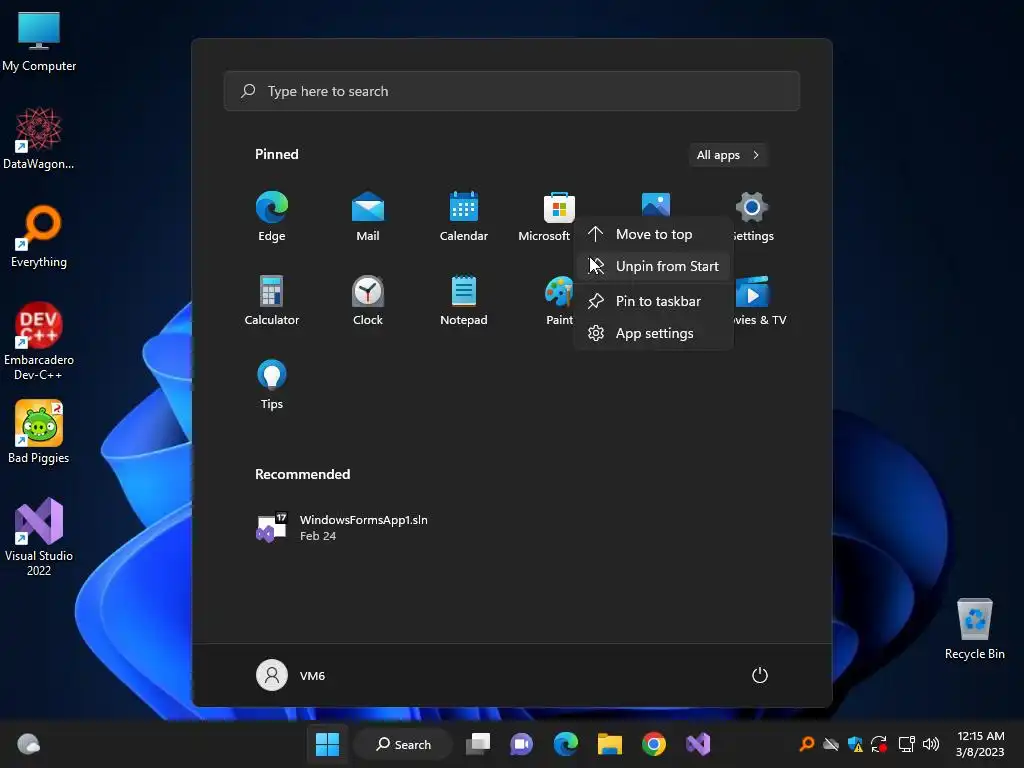Select the Everything desktop shortcut
Screen dimensions: 1024x768
[39, 236]
